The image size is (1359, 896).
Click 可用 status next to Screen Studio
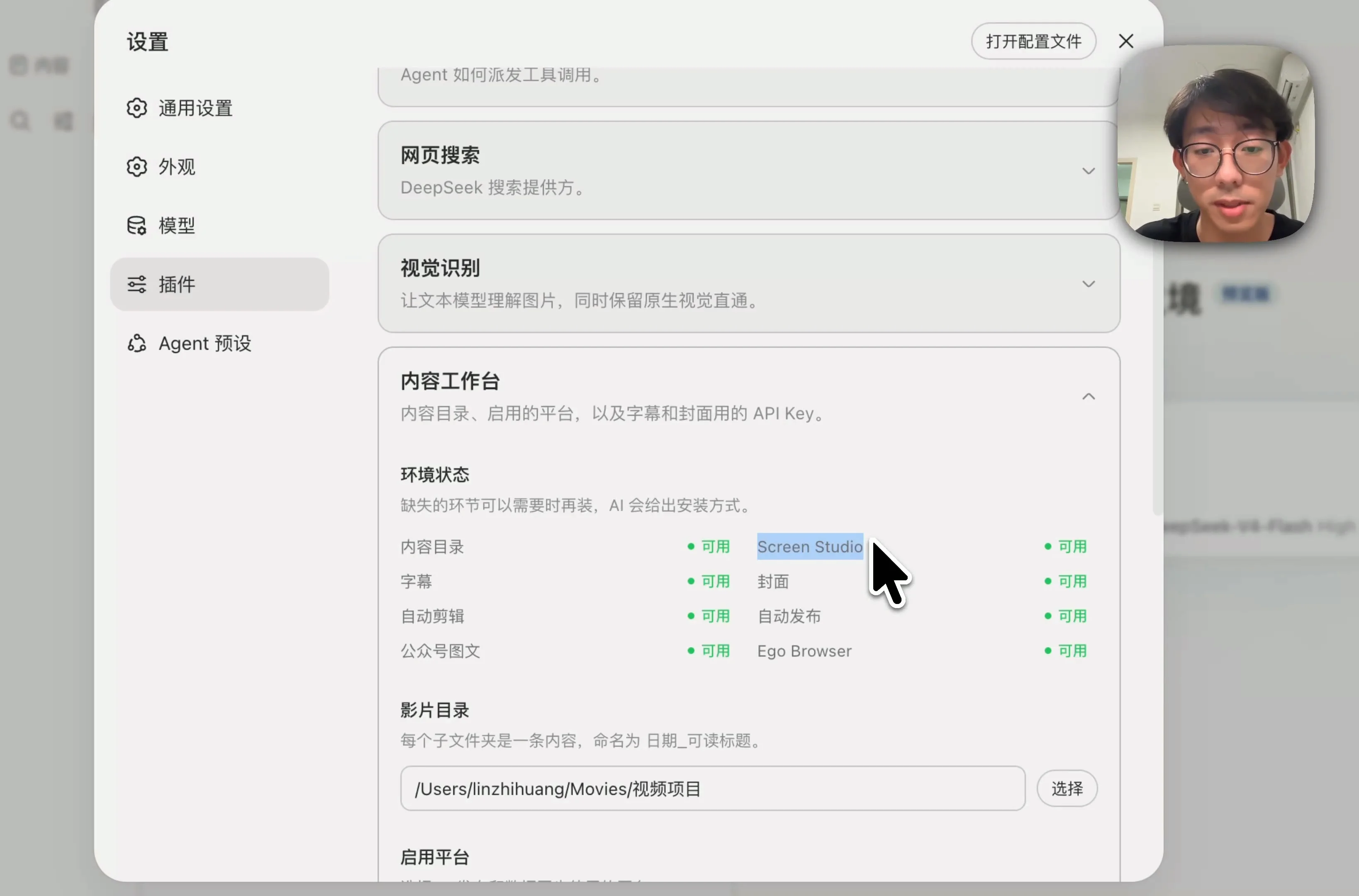point(1065,547)
